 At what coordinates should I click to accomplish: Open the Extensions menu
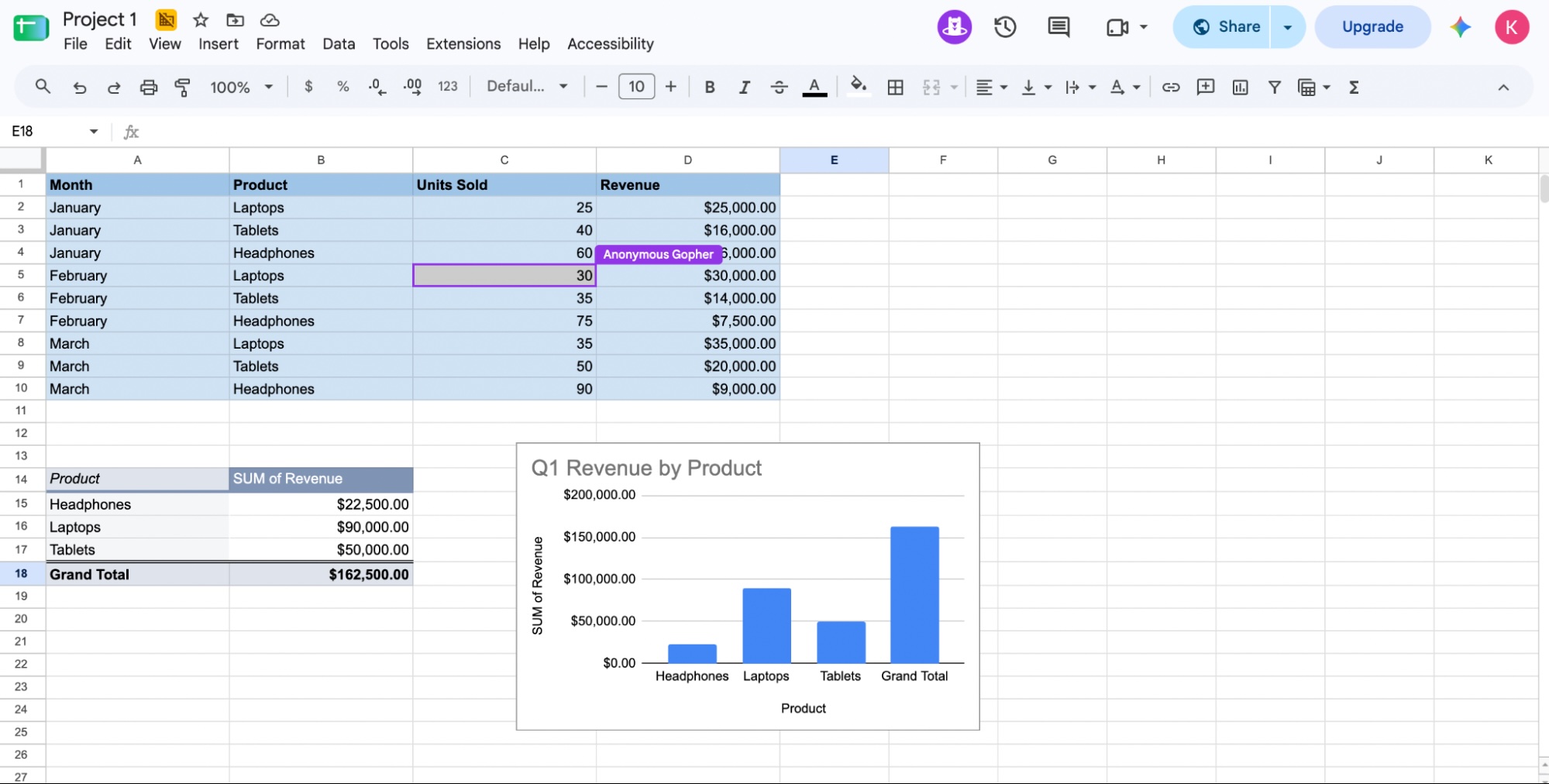pyautogui.click(x=463, y=44)
